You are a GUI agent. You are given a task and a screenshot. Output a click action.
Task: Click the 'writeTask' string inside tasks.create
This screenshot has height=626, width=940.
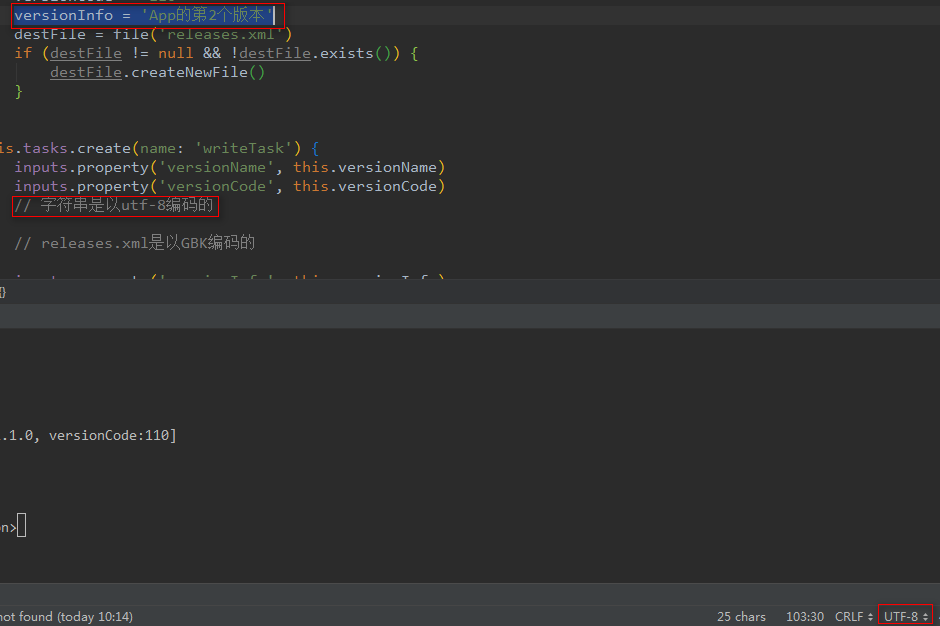coord(244,147)
